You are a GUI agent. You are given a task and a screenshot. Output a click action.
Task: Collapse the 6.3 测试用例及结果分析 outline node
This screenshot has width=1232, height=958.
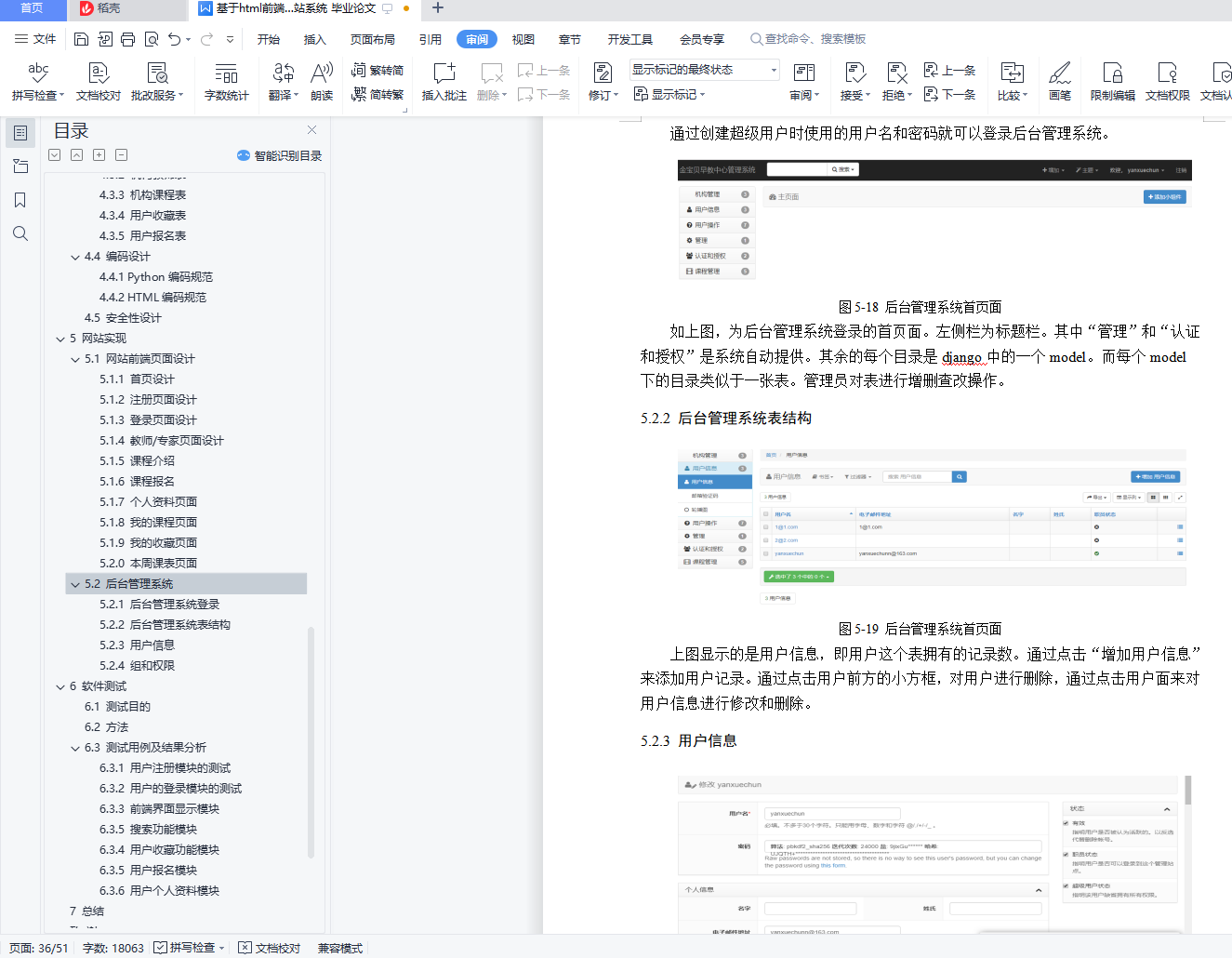pos(75,748)
